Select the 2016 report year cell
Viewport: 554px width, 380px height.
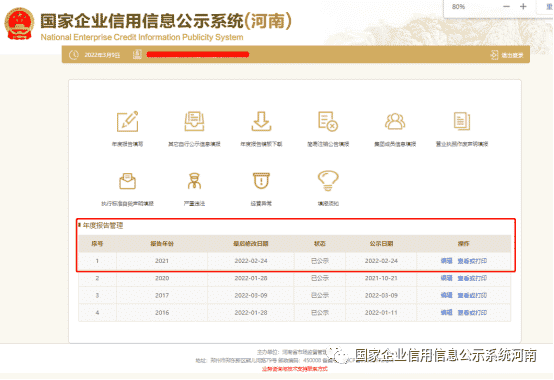[x=162, y=313]
